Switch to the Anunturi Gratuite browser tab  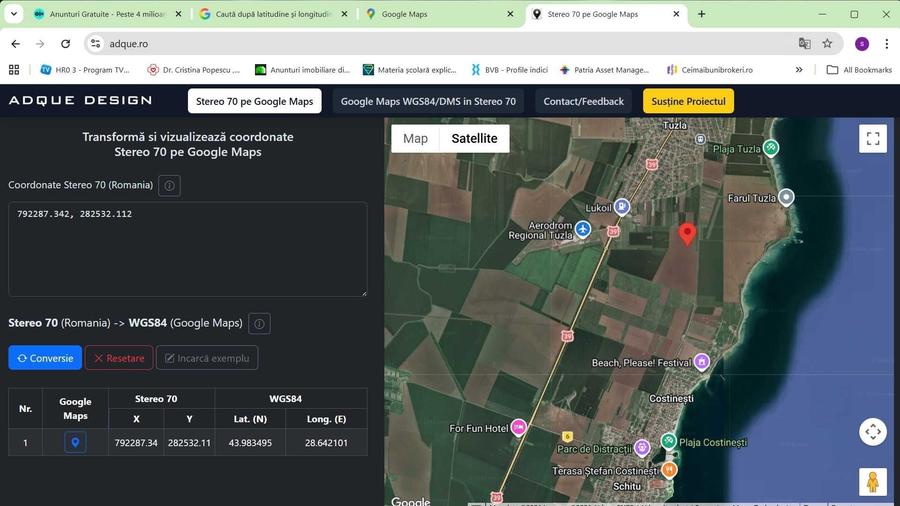(x=107, y=14)
